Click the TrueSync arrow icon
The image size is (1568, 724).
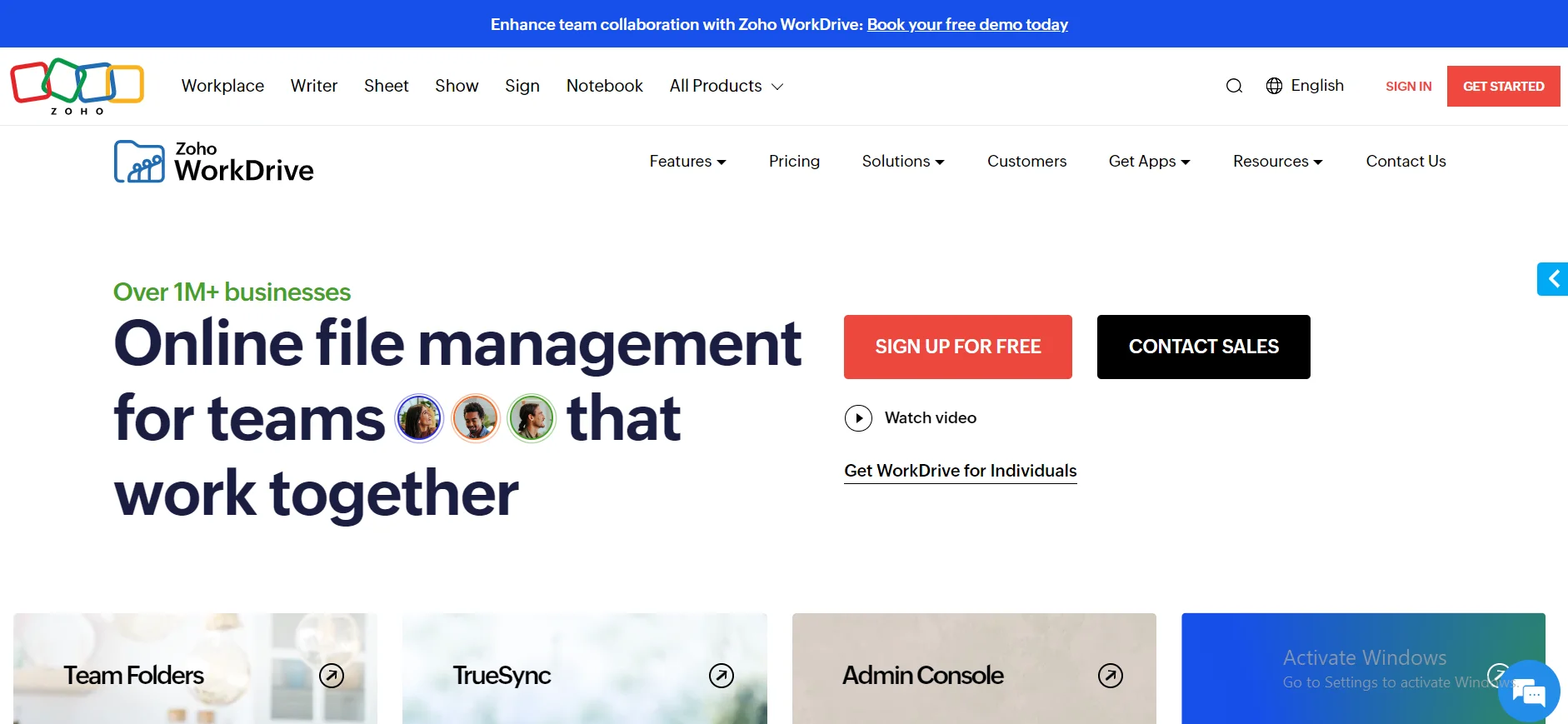point(722,676)
